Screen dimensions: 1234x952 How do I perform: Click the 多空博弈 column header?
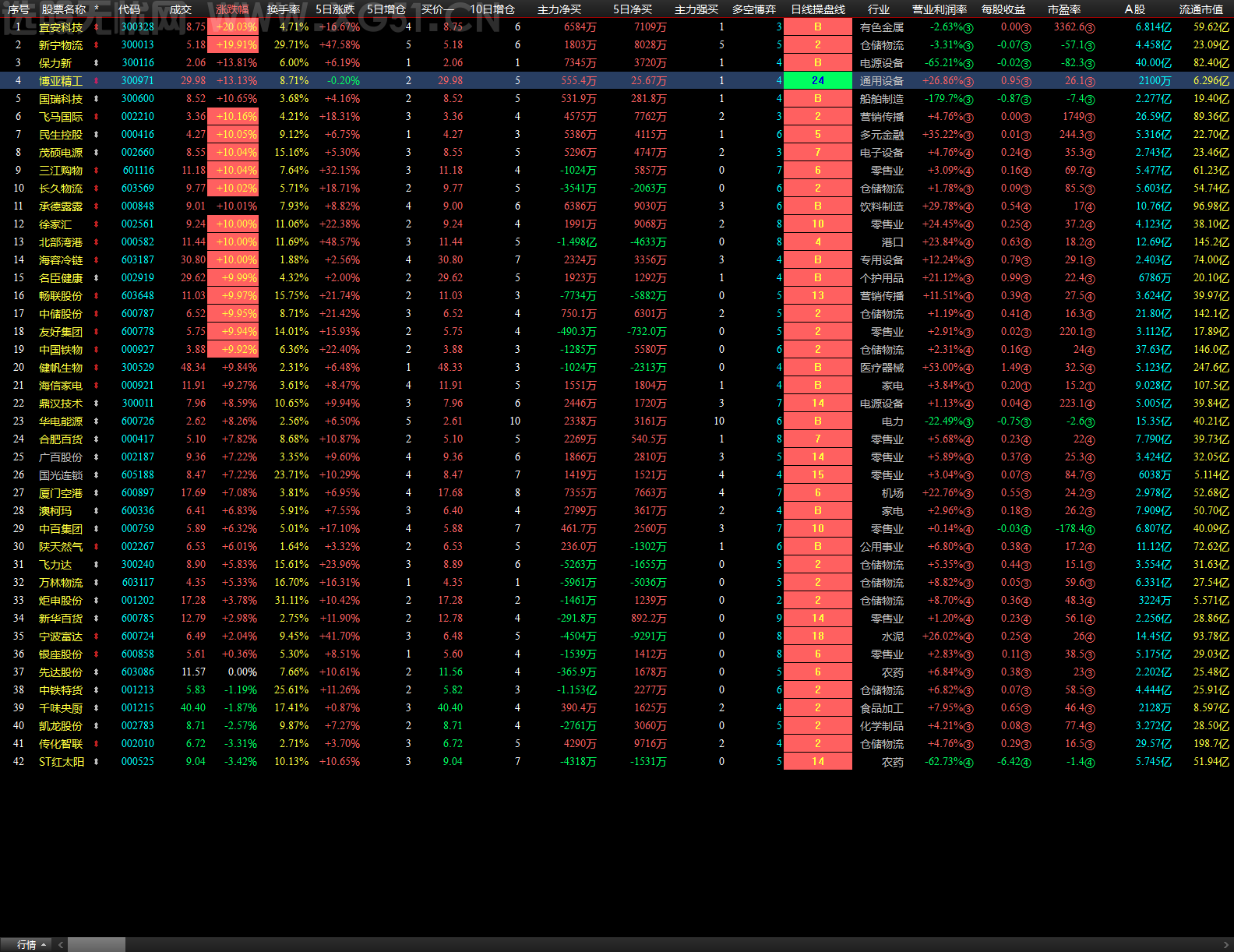click(x=754, y=9)
